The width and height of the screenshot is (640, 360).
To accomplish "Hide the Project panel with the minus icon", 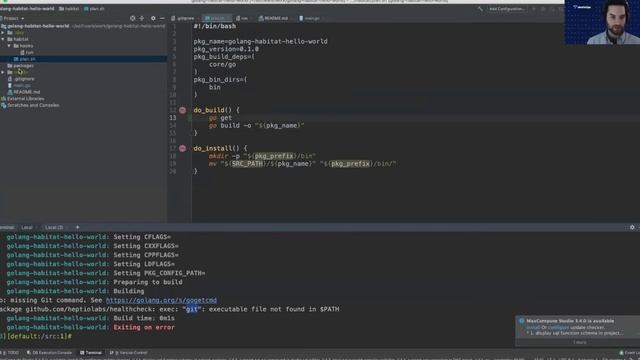I will click(162, 18).
